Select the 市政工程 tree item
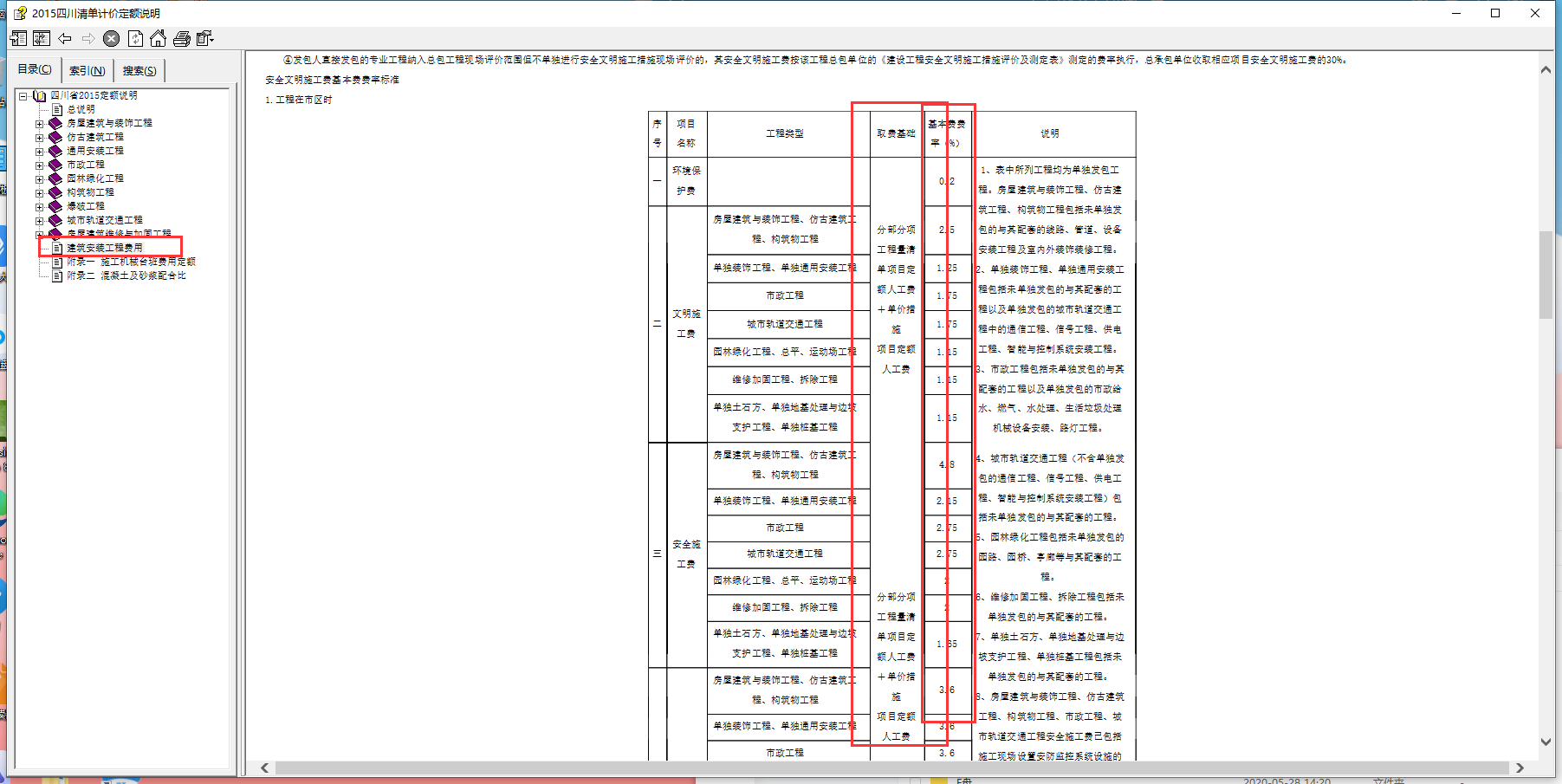Screen dimensions: 1562x784 pos(86,165)
